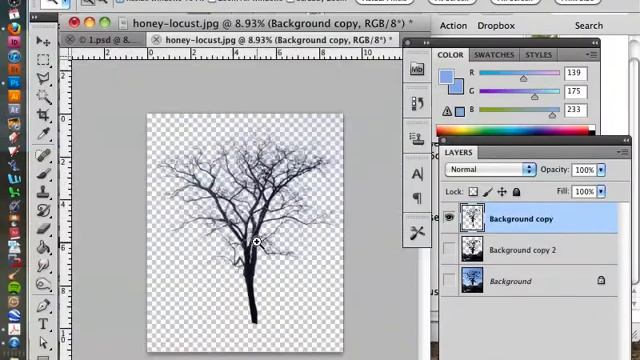Open the Fill slider dropdown arrow
Viewport: 640px width, 360px height.
601,191
